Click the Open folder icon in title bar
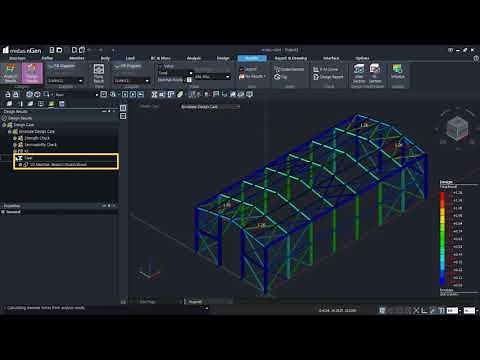The image size is (480, 360). pos(59,50)
